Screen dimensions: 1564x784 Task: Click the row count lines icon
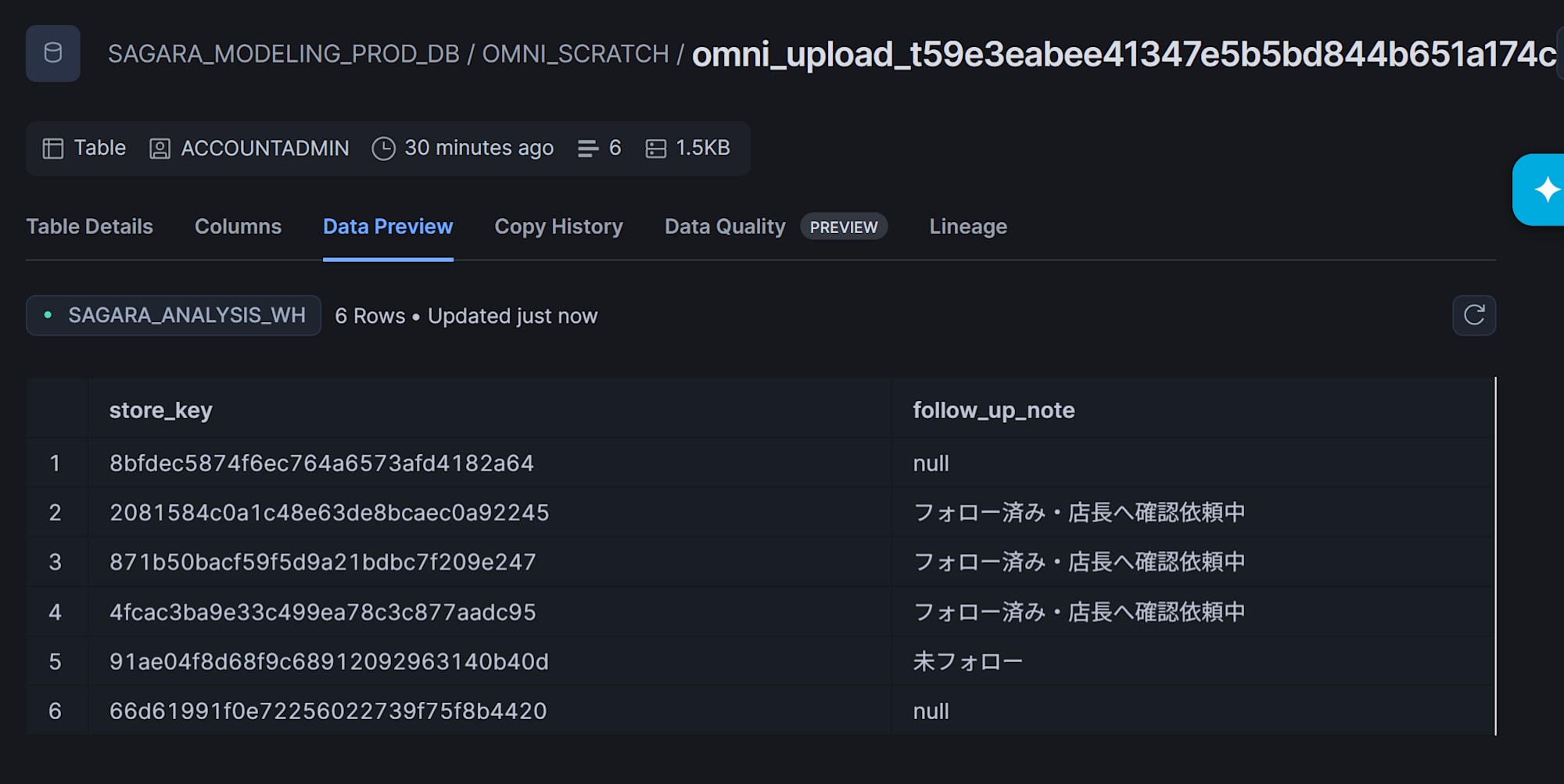(x=587, y=149)
